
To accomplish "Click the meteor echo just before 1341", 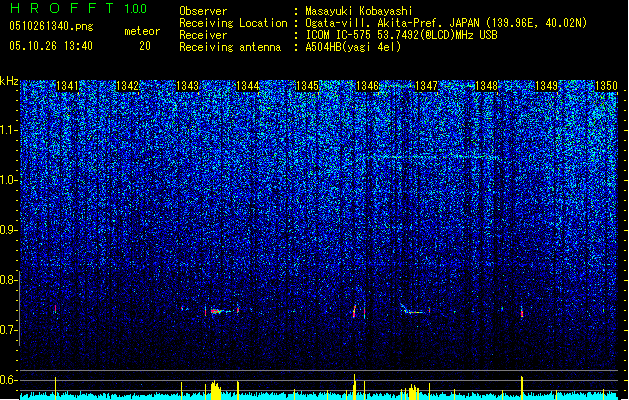I will click(55, 309).
